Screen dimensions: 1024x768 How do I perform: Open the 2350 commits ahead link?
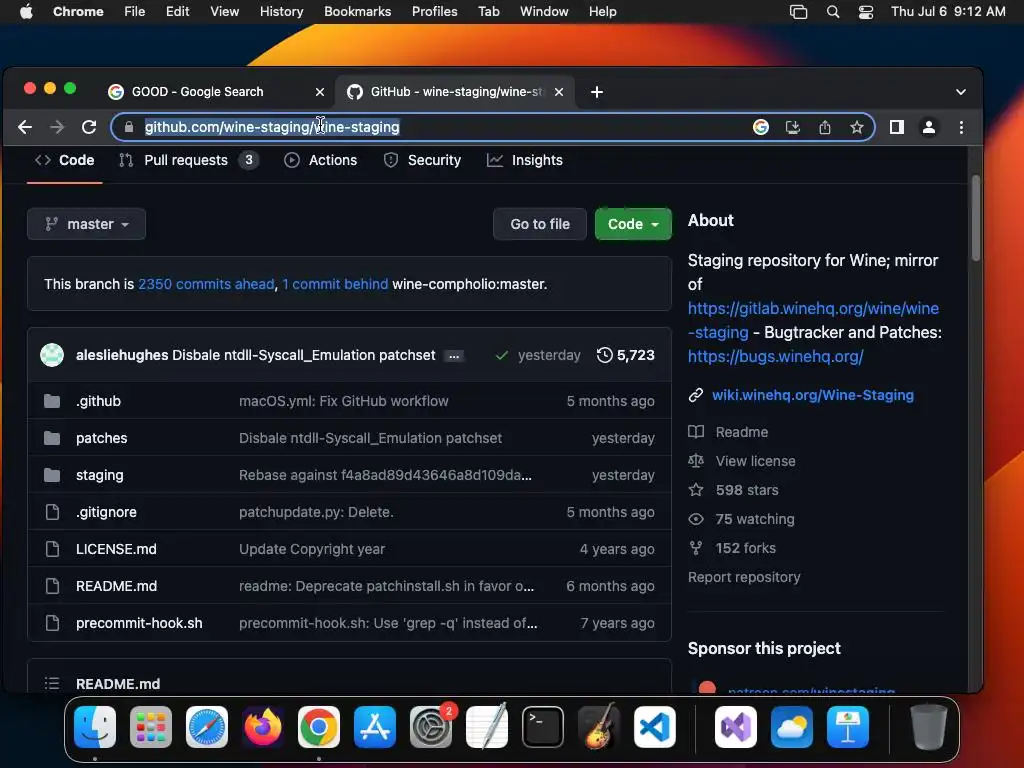[x=206, y=284]
